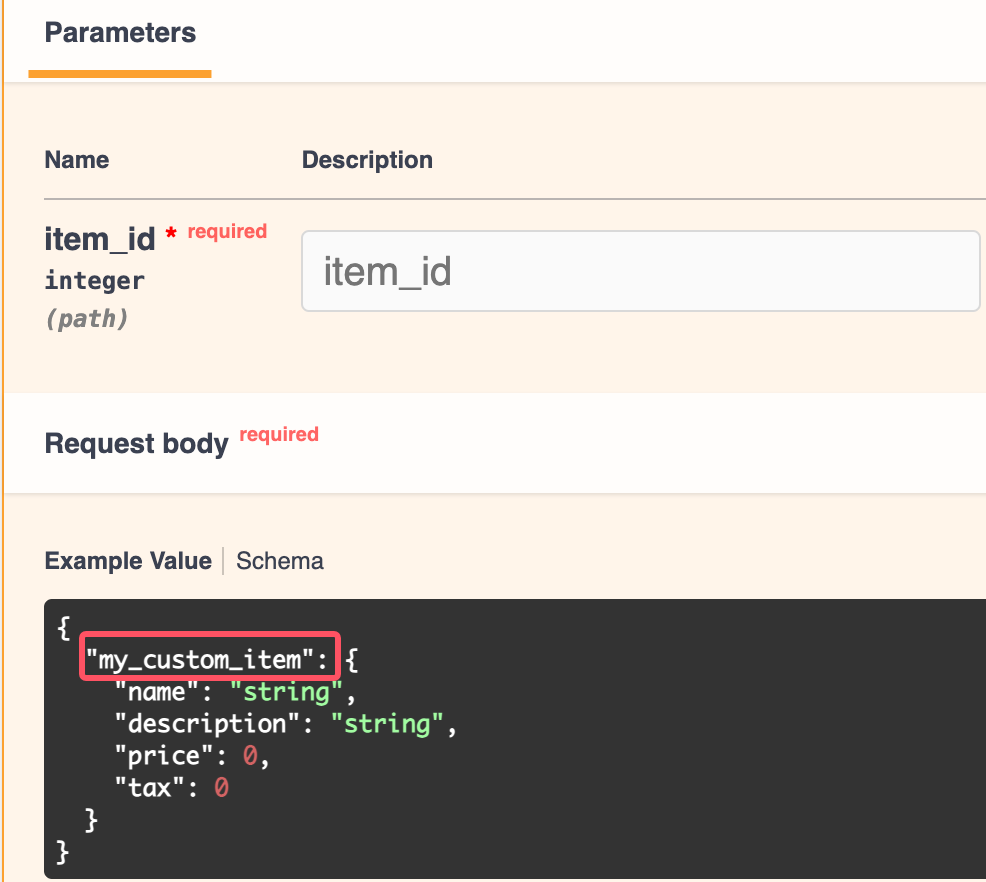The image size is (986, 882).
Task: Click the (path) location label
Action: click(86, 320)
